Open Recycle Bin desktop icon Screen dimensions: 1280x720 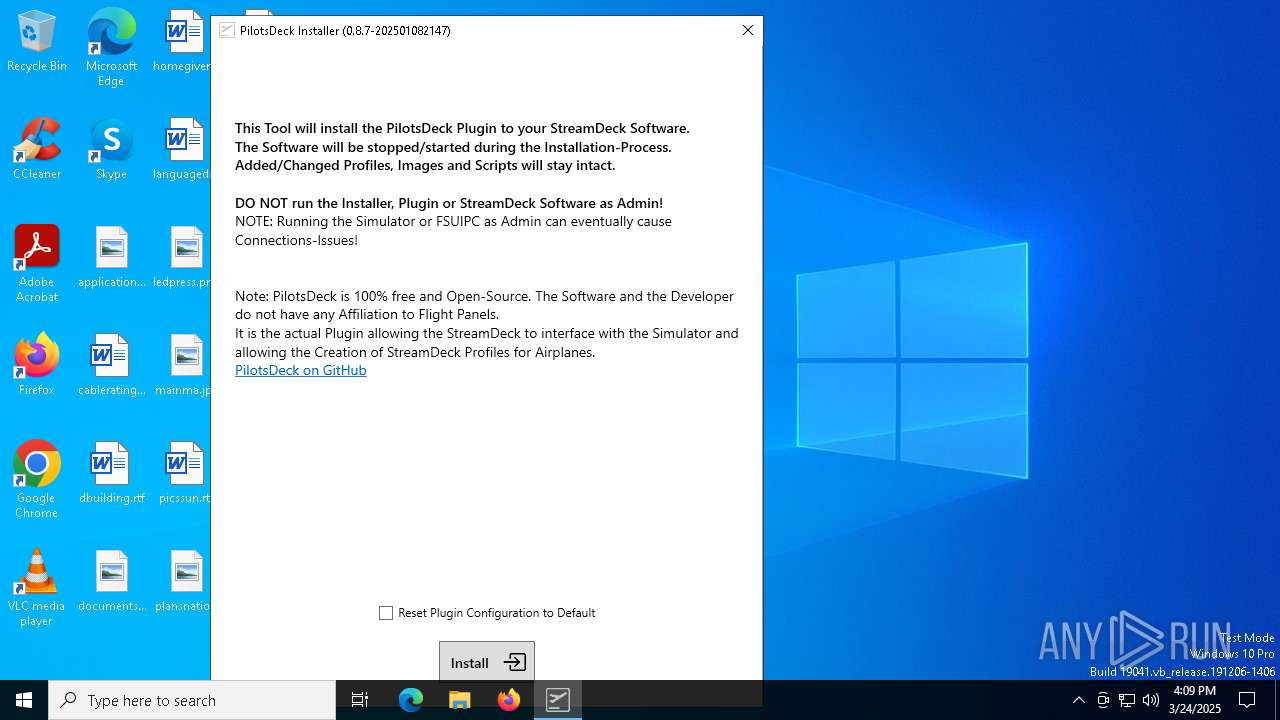click(37, 42)
